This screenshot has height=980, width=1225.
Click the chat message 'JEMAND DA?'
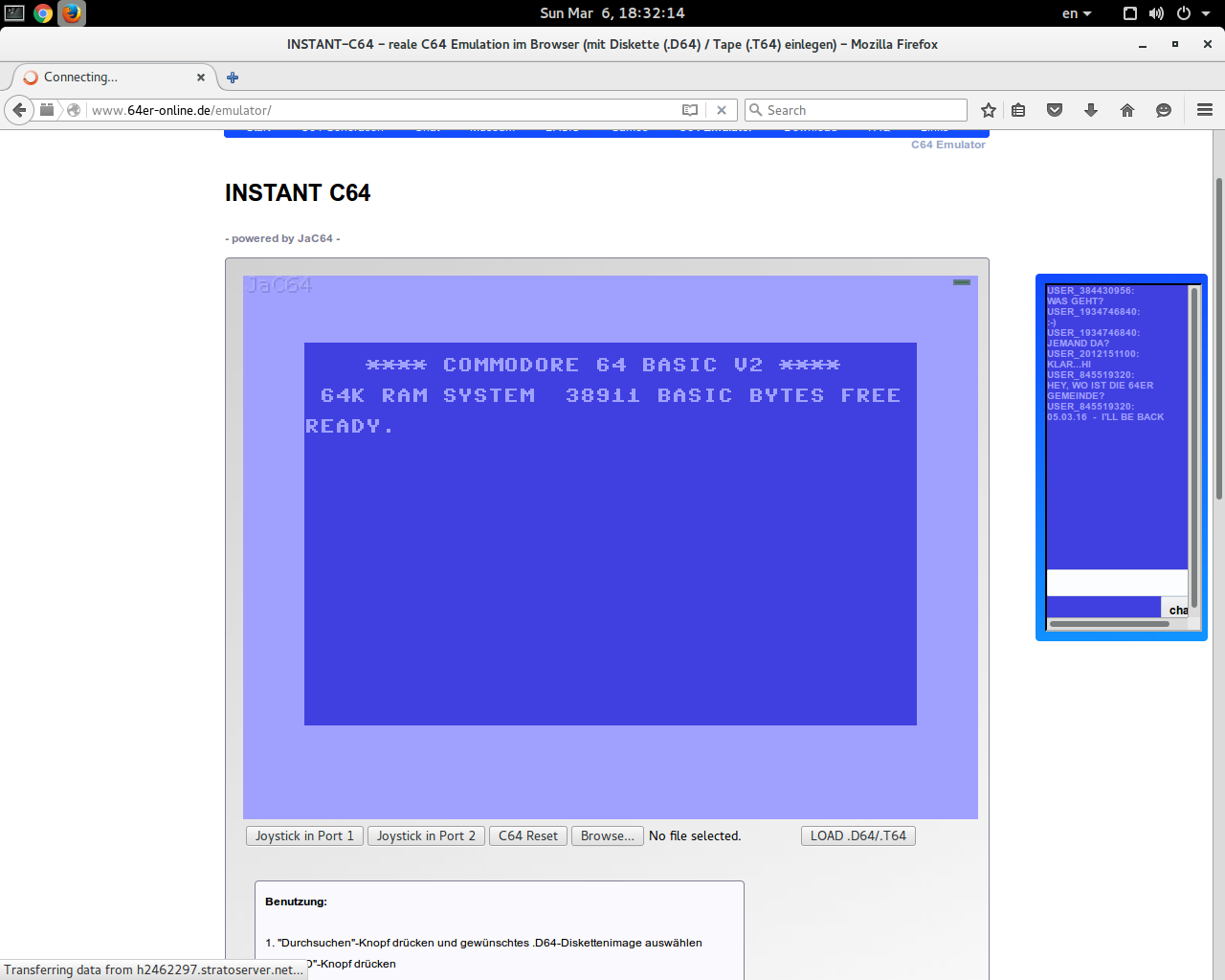[1078, 344]
